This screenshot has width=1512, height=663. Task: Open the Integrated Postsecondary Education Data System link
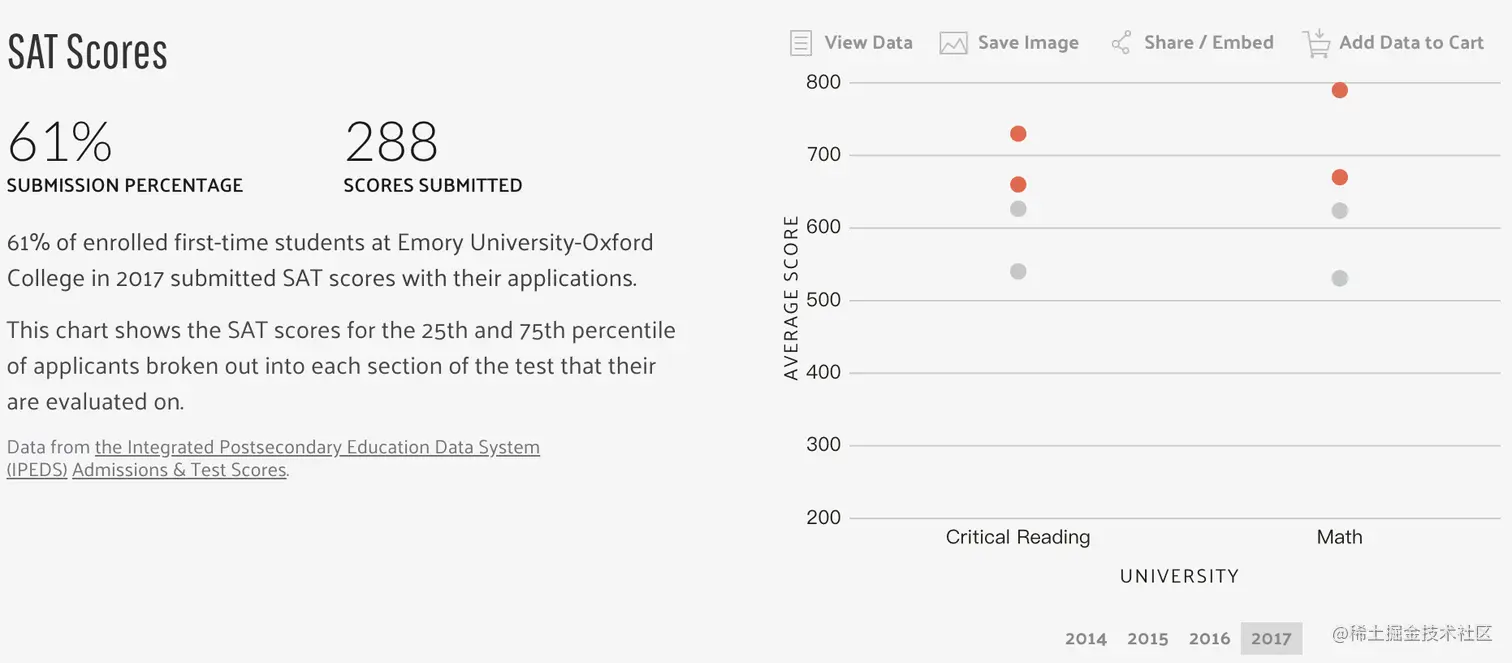(x=317, y=447)
